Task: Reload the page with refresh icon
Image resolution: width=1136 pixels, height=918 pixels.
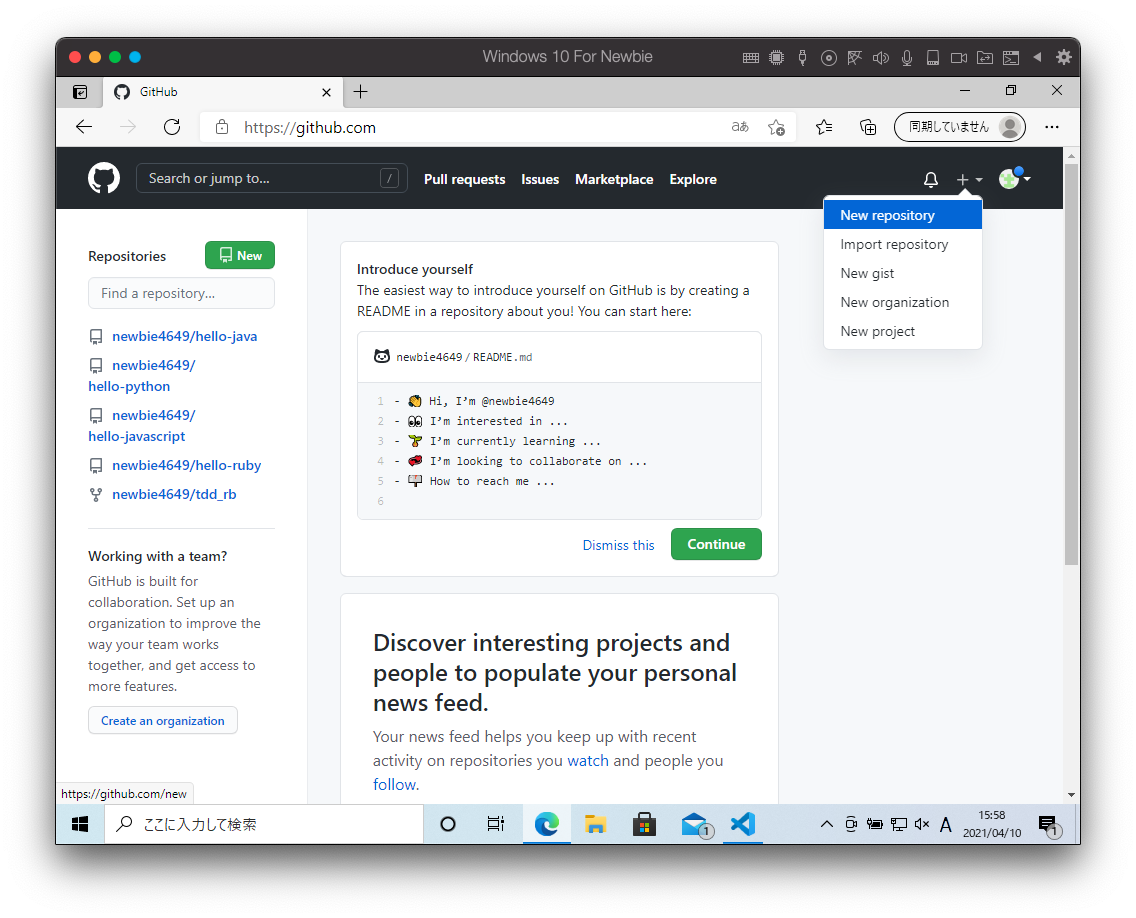Action: [172, 128]
